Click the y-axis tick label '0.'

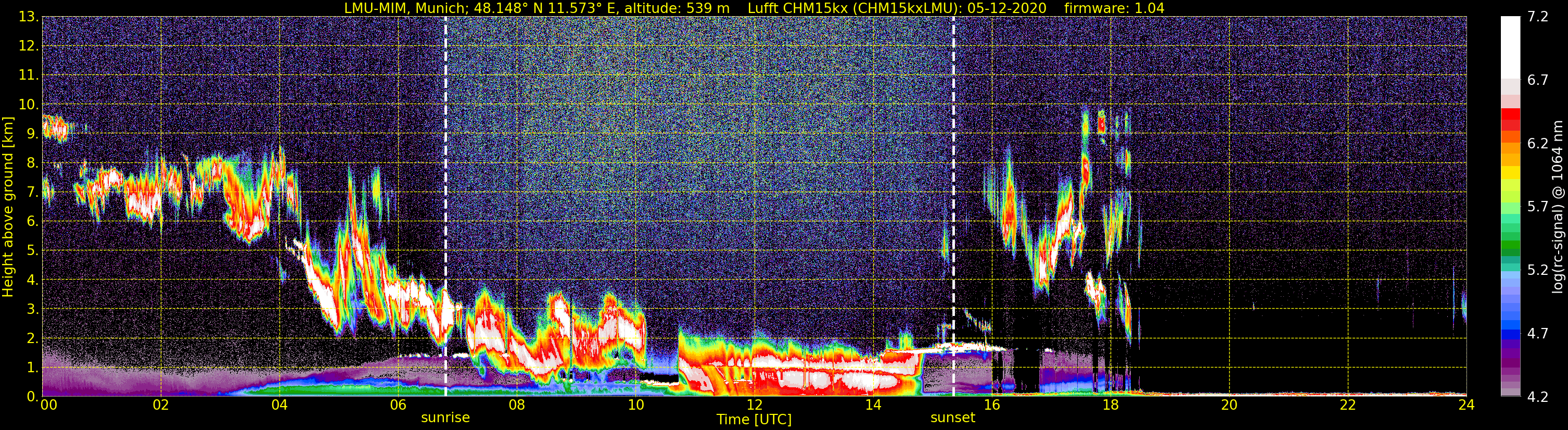pos(32,397)
